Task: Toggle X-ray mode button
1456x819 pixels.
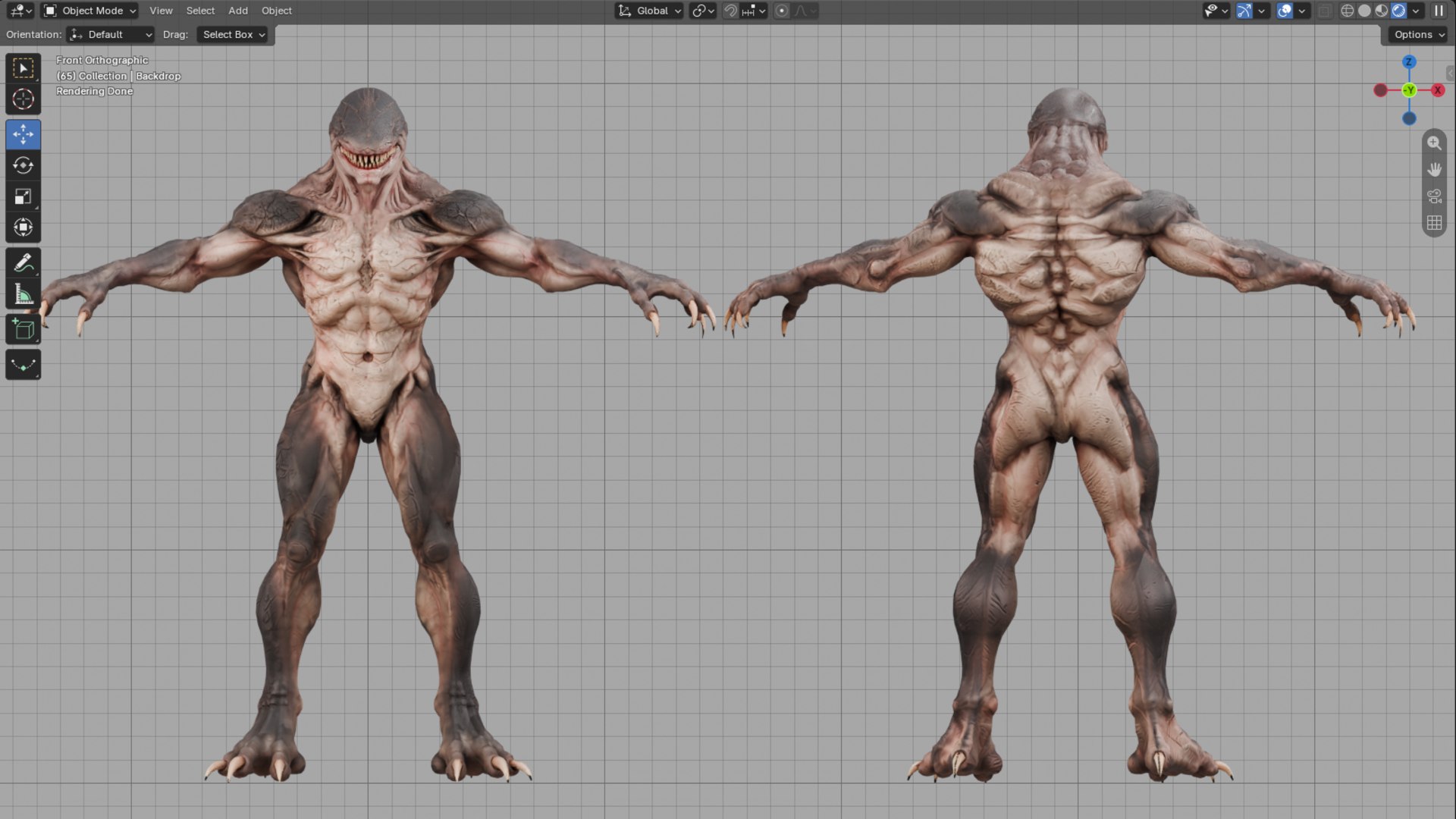Action: (x=1324, y=11)
